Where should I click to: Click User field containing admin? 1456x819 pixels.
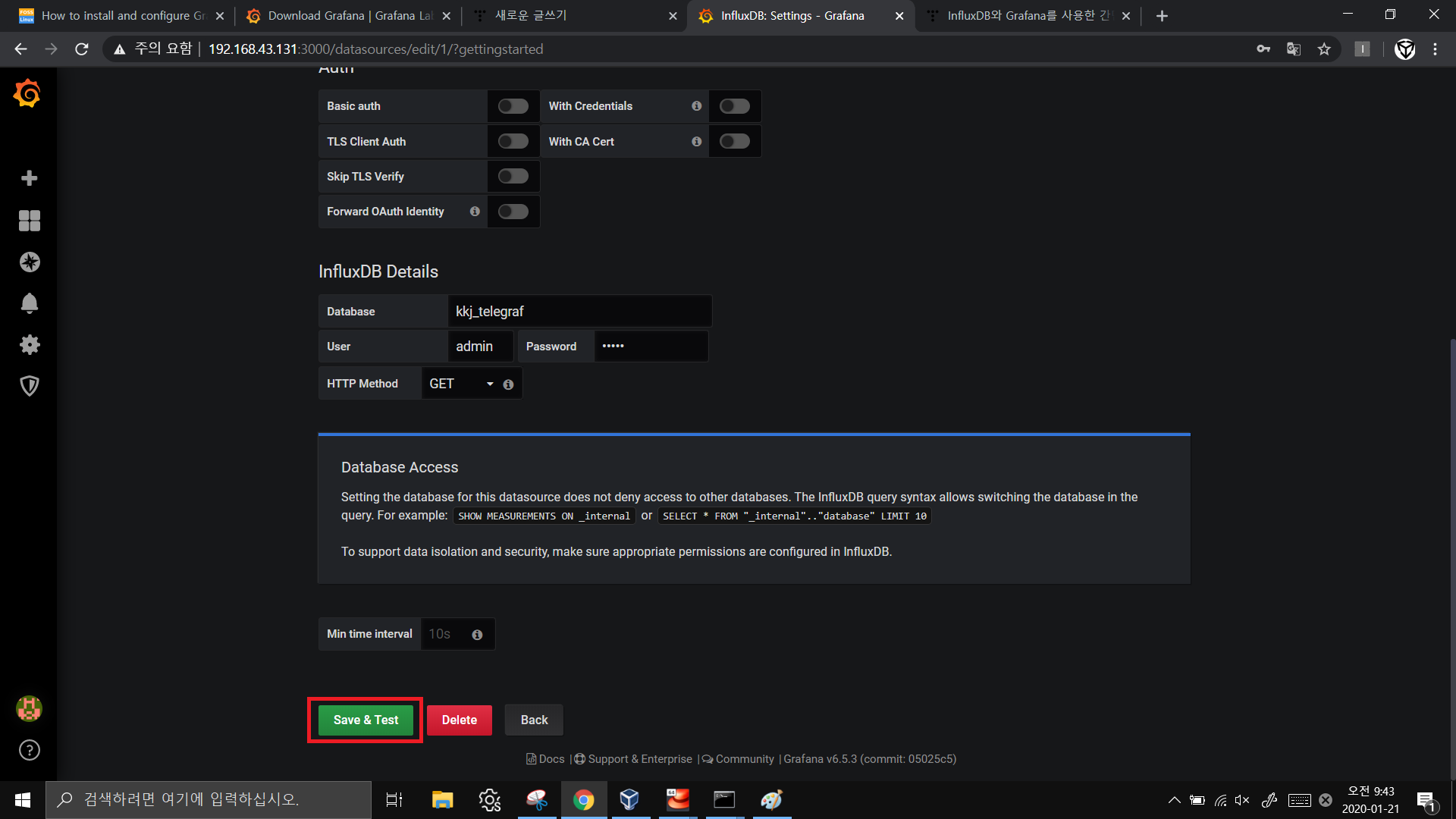(x=481, y=347)
